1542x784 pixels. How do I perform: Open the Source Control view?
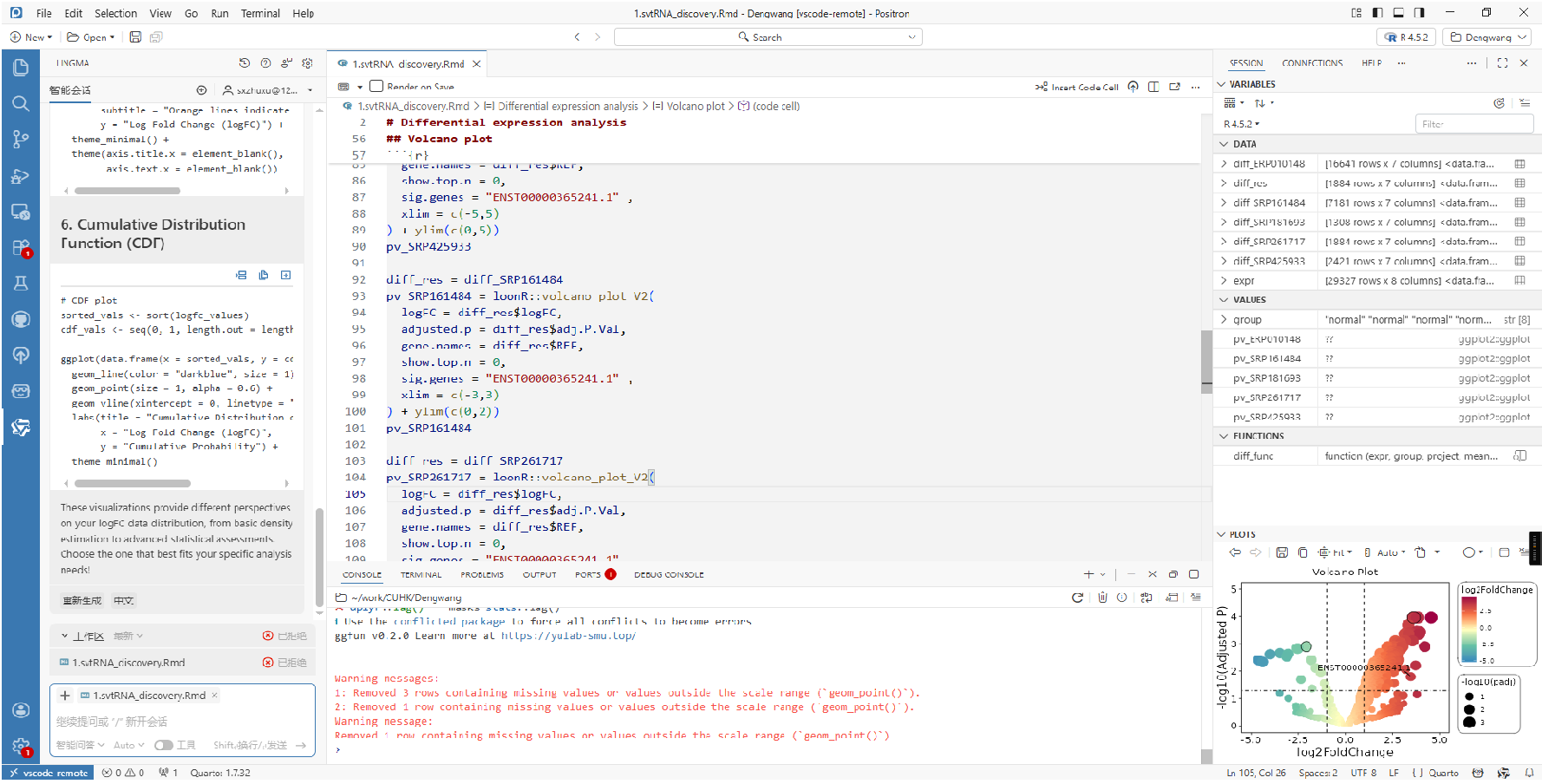click(x=21, y=139)
